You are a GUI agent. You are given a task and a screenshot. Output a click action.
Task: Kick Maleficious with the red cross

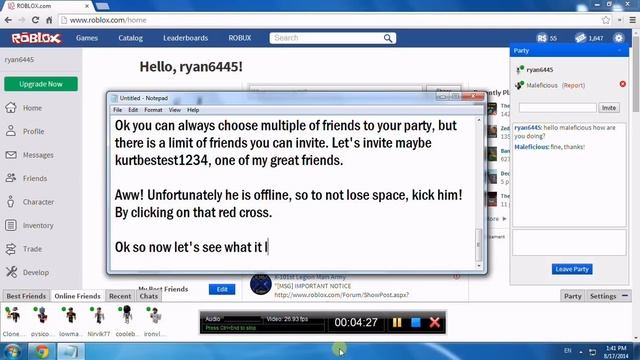pyautogui.click(x=622, y=84)
